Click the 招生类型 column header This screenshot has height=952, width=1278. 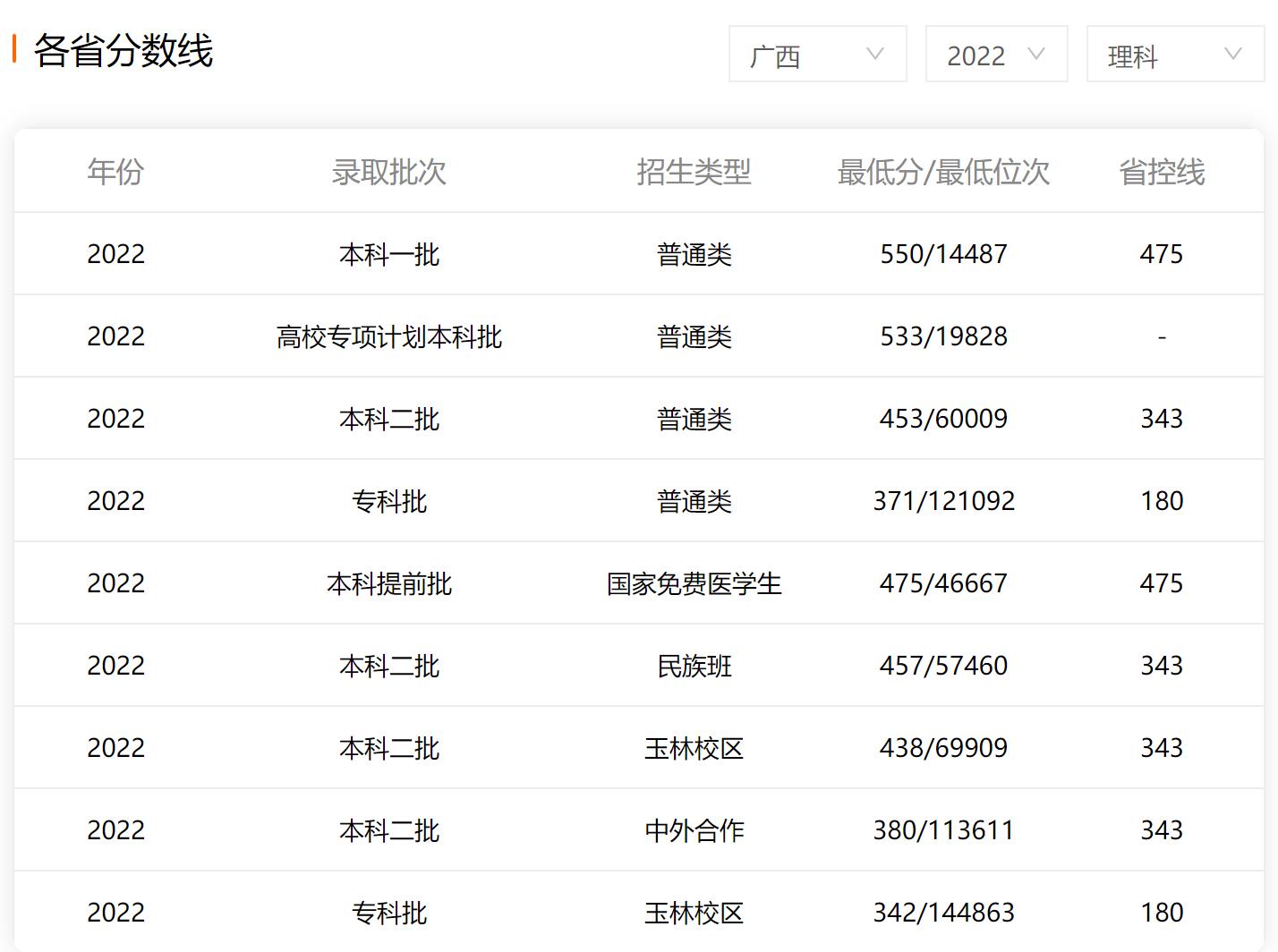click(x=694, y=171)
